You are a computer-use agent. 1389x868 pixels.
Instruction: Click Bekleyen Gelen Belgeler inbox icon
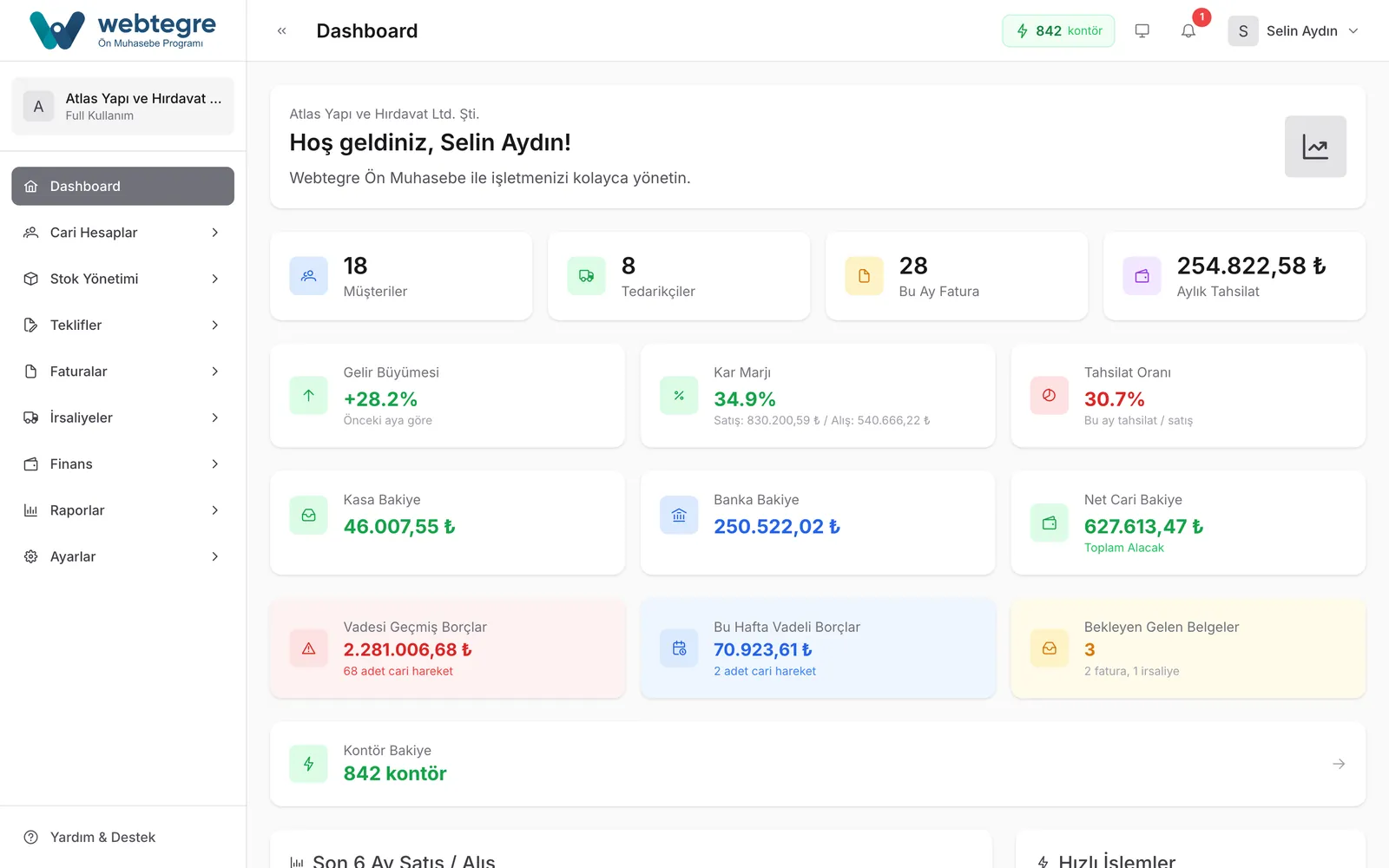1049,648
